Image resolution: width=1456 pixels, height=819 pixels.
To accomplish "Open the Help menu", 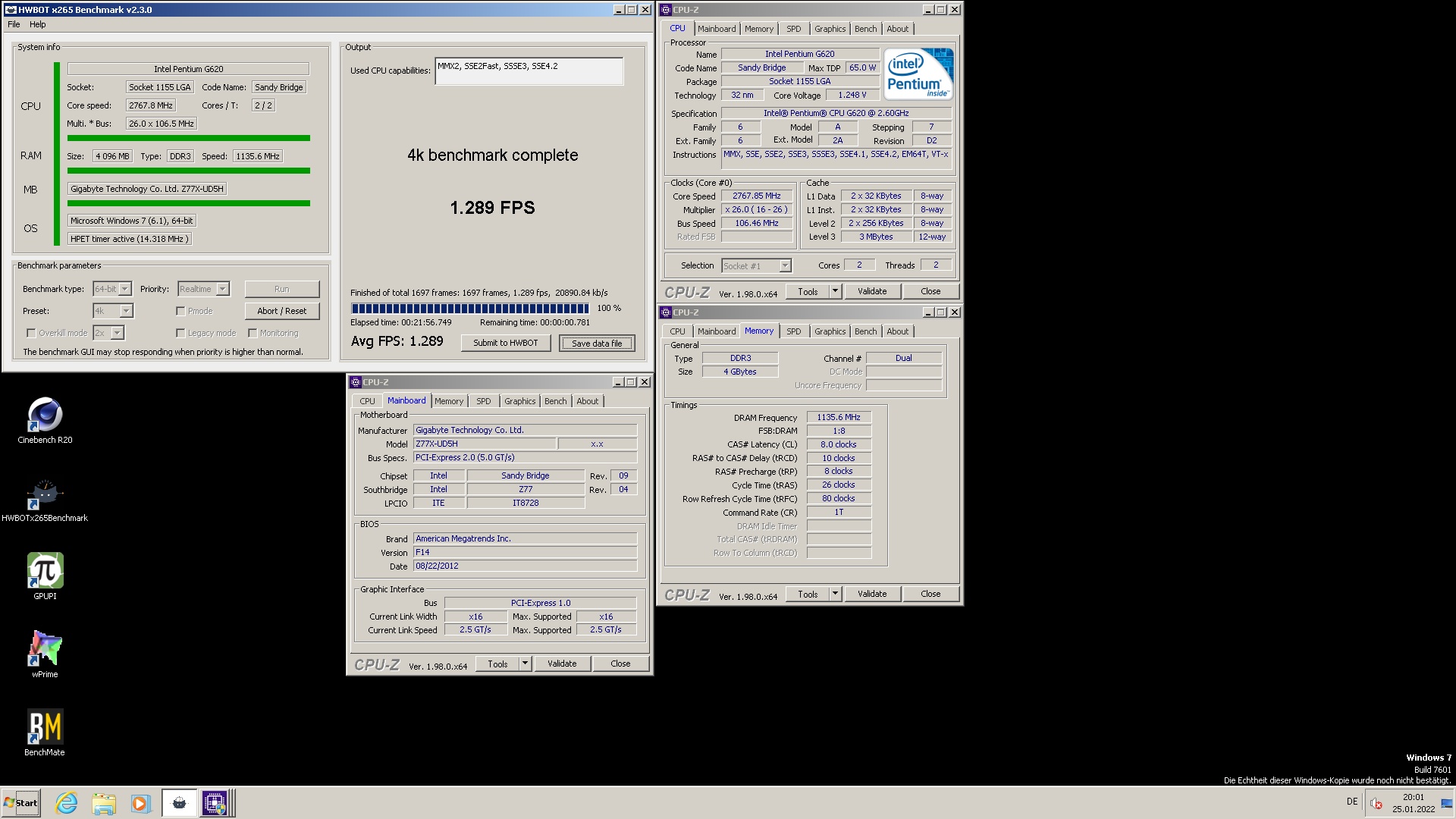I will [38, 24].
